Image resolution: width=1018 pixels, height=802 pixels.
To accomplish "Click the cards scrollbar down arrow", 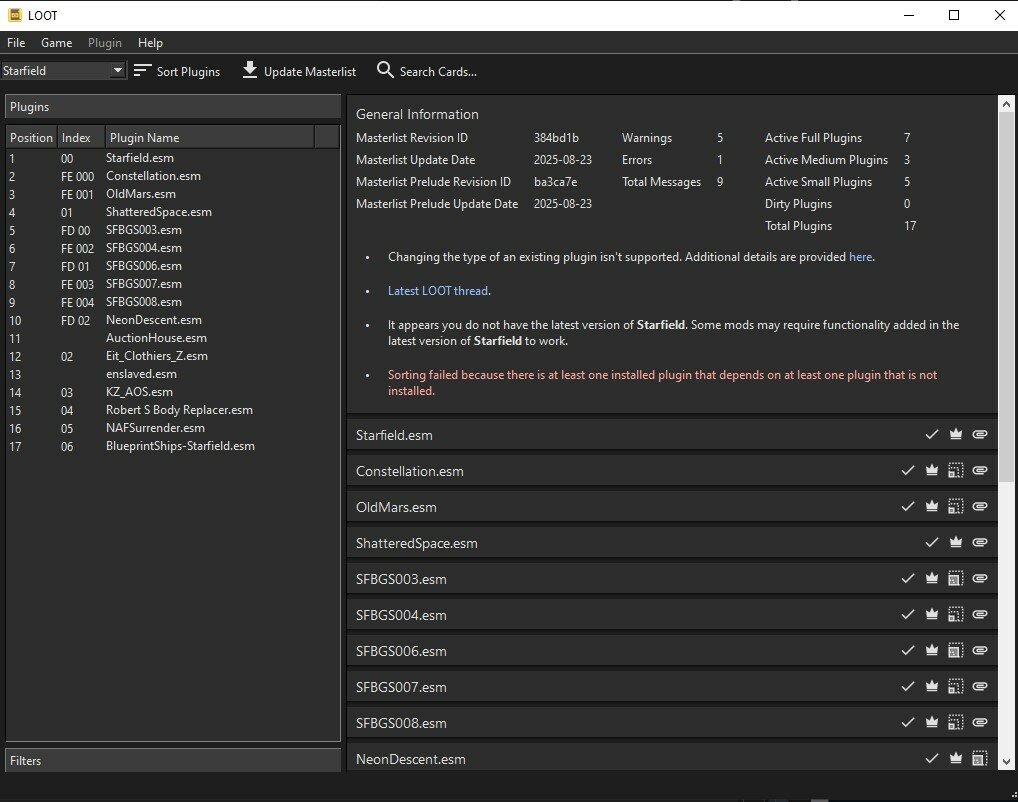I will coord(1006,762).
